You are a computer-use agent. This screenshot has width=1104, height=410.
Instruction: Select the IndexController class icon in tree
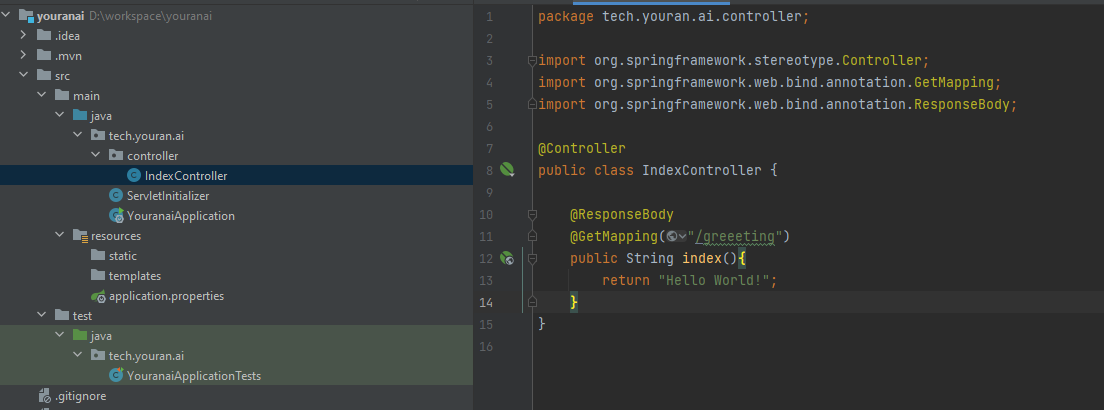pos(133,175)
